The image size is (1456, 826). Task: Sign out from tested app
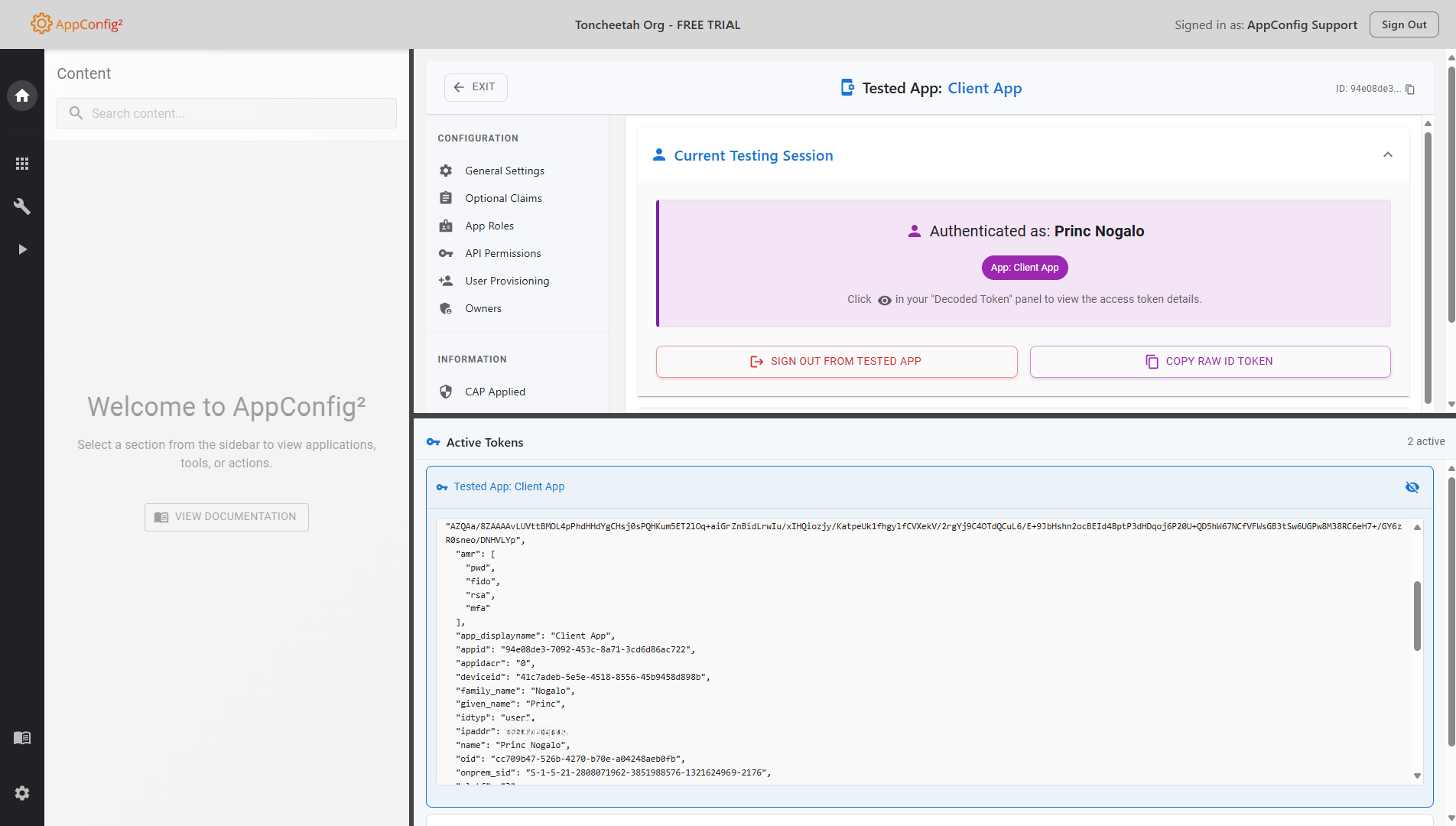click(x=837, y=362)
